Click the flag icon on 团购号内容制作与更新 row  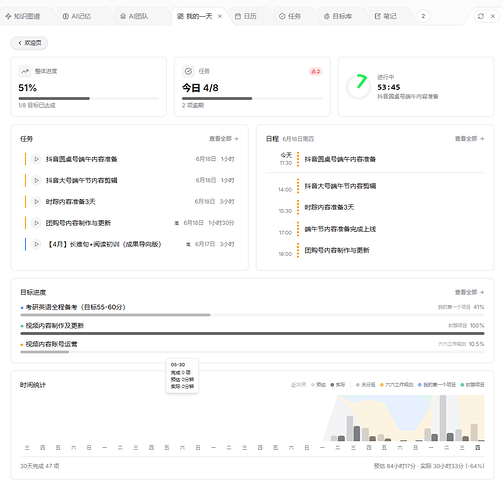point(177,223)
